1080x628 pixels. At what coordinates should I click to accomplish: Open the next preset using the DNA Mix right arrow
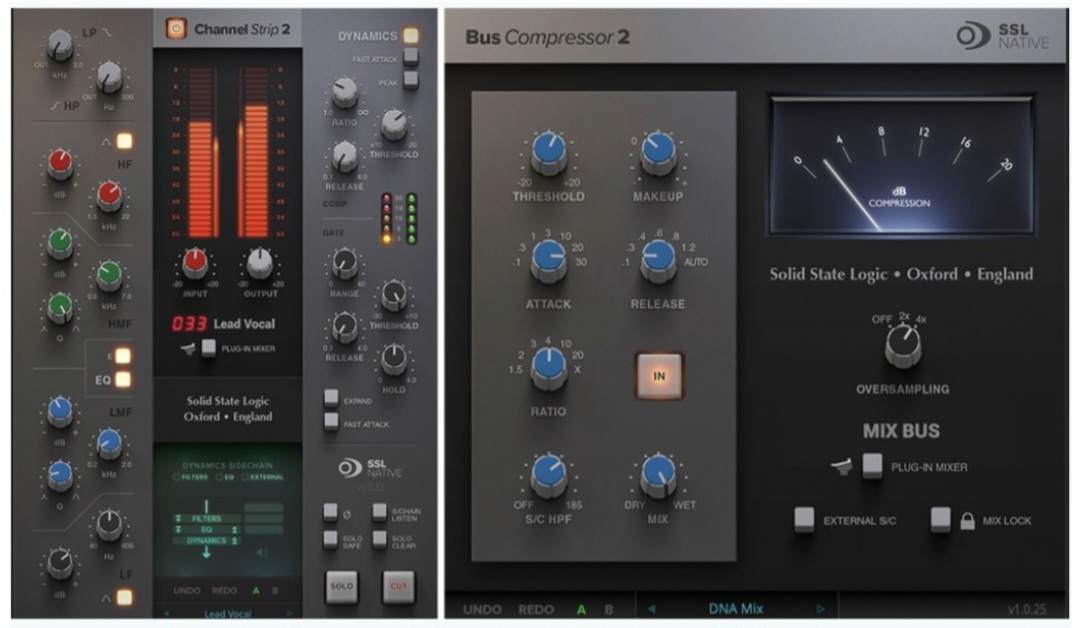(x=820, y=608)
